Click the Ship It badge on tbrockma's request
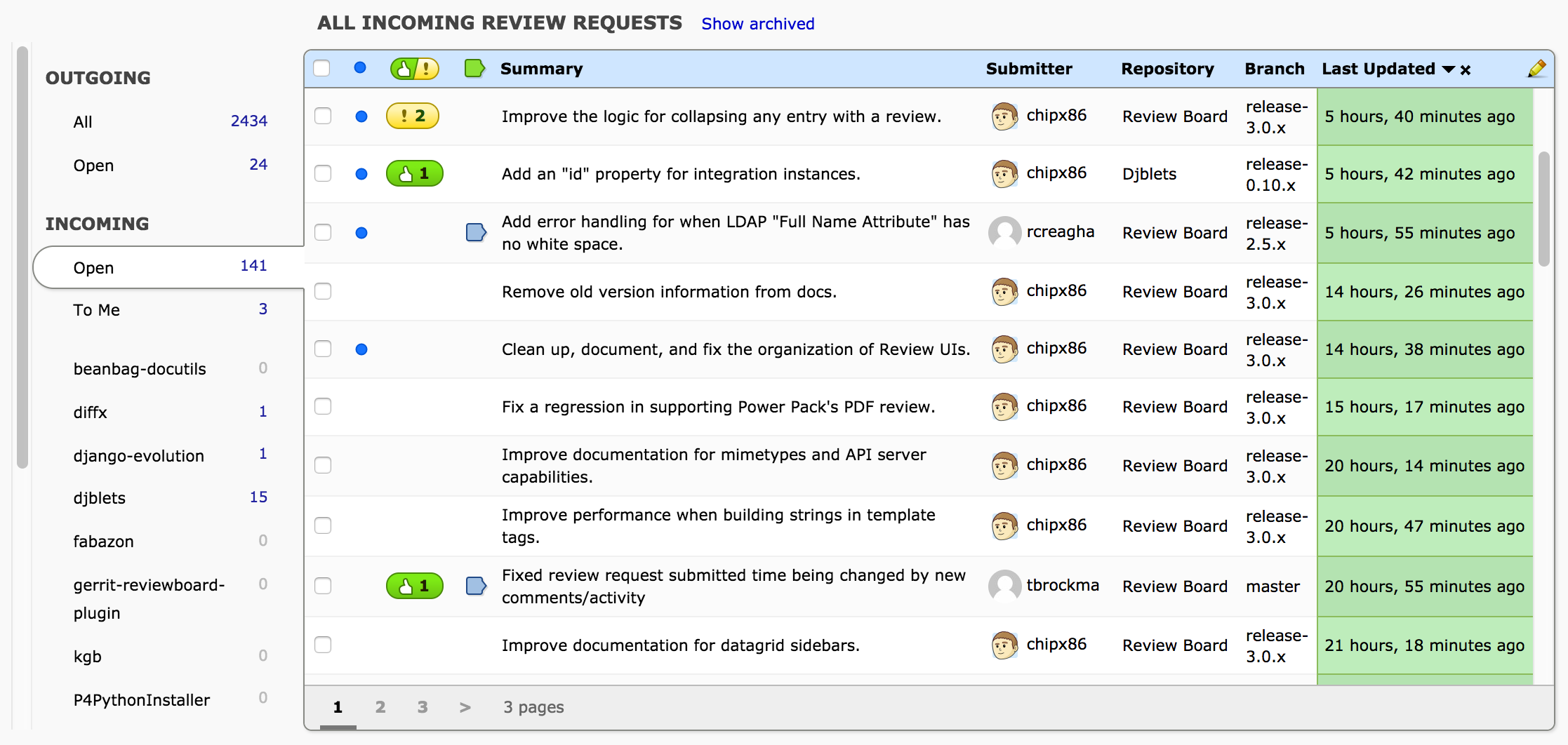 pos(414,586)
